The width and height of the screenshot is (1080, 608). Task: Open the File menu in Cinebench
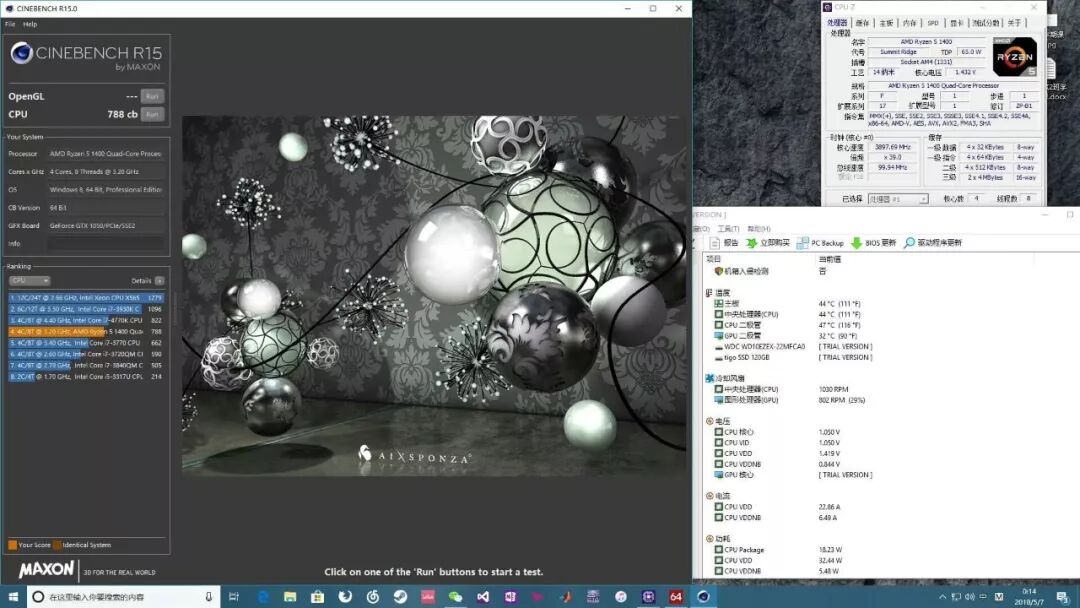(x=10, y=24)
